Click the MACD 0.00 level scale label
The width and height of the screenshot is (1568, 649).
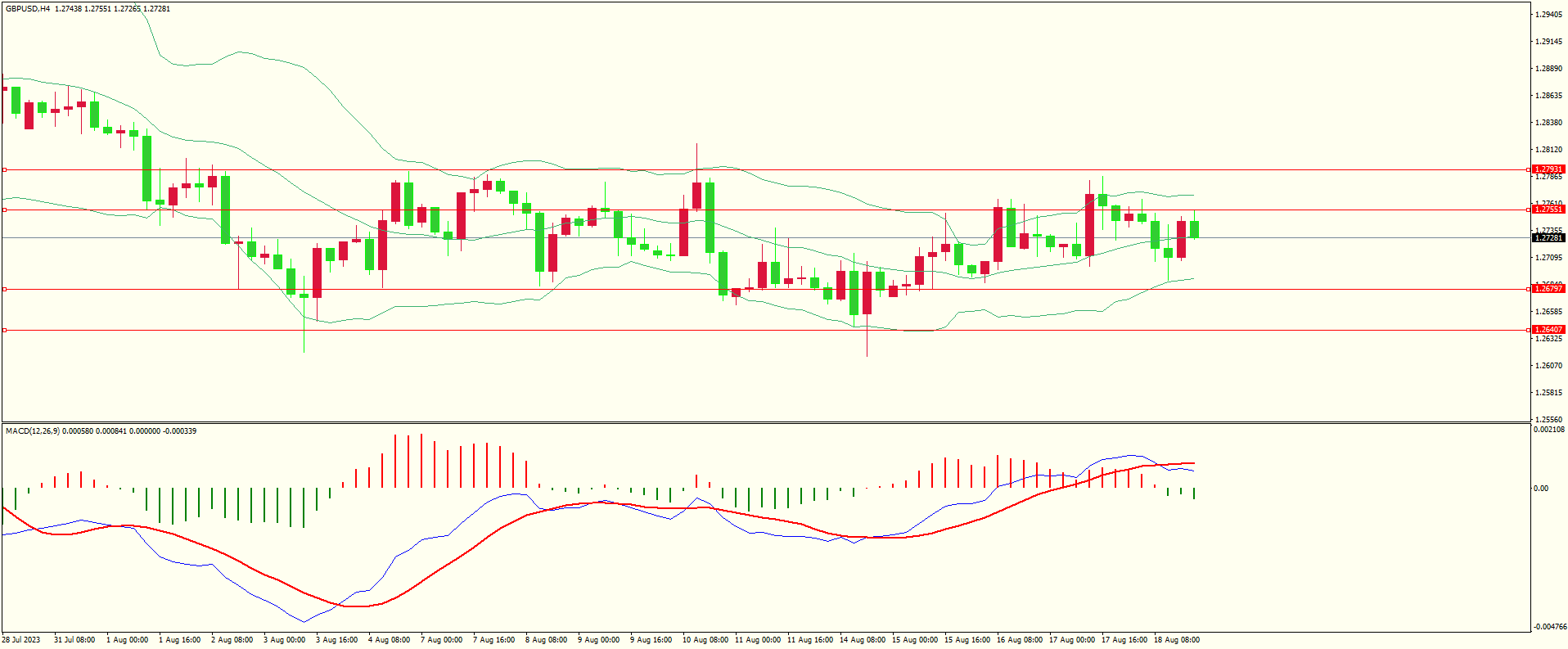click(x=1541, y=489)
